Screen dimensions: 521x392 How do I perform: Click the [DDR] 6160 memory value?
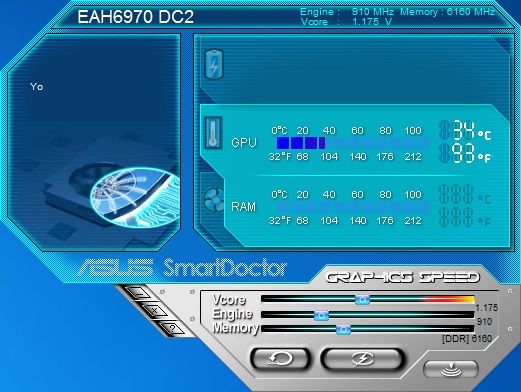click(x=467, y=339)
